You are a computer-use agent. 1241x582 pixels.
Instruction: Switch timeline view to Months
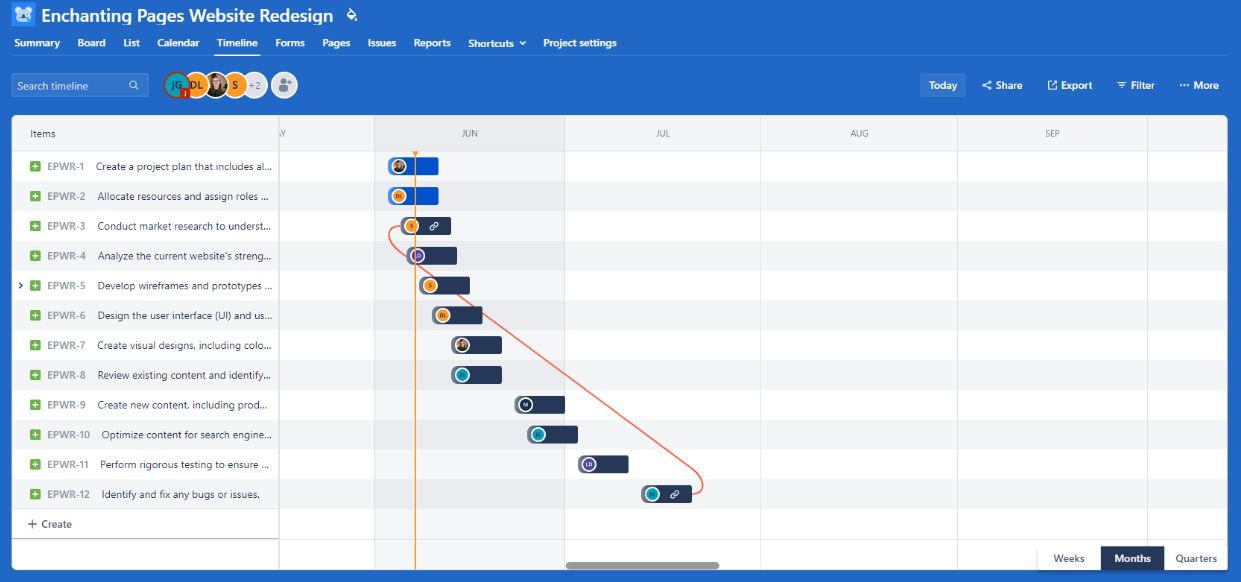click(x=1132, y=559)
